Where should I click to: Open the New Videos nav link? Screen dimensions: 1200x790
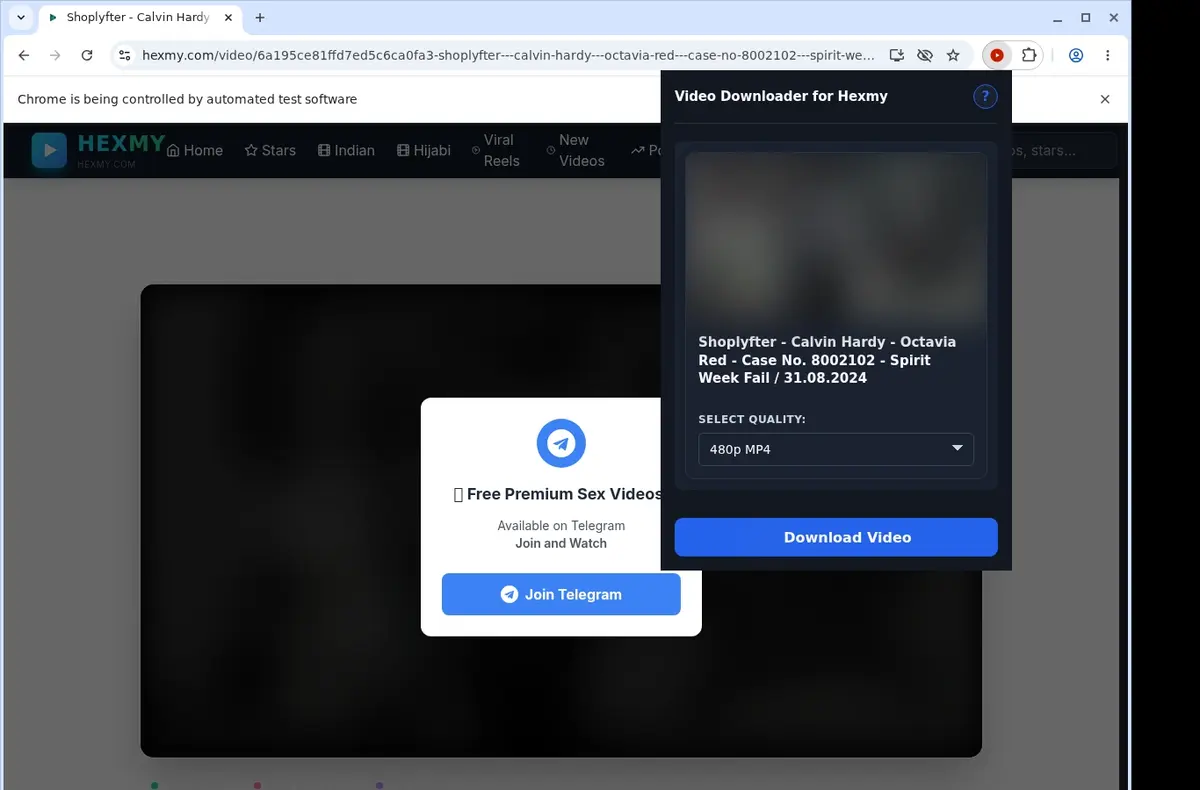click(575, 150)
